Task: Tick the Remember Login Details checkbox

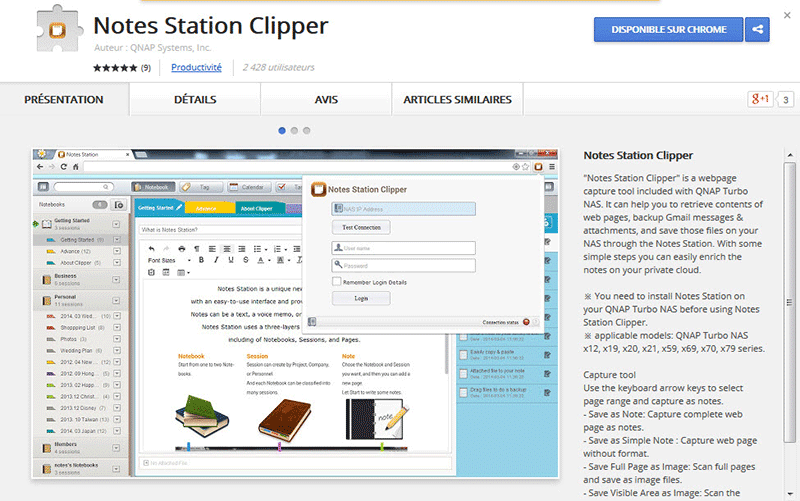Action: 336,281
